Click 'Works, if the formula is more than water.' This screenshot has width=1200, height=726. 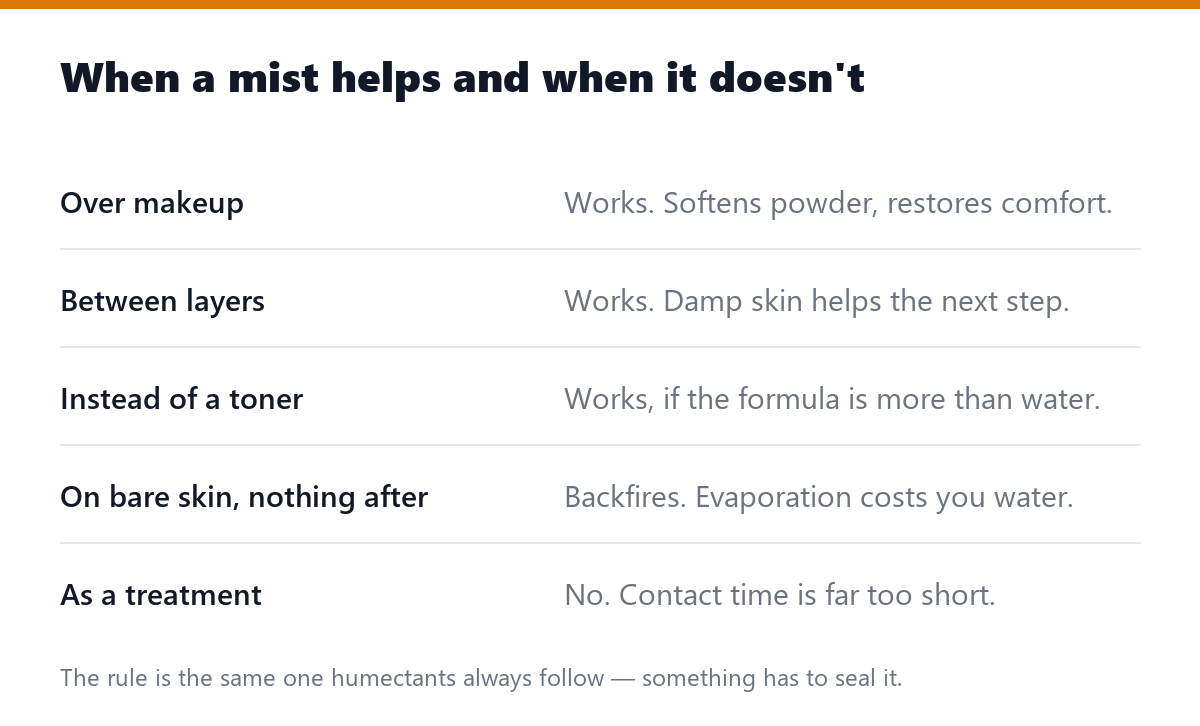[832, 399]
